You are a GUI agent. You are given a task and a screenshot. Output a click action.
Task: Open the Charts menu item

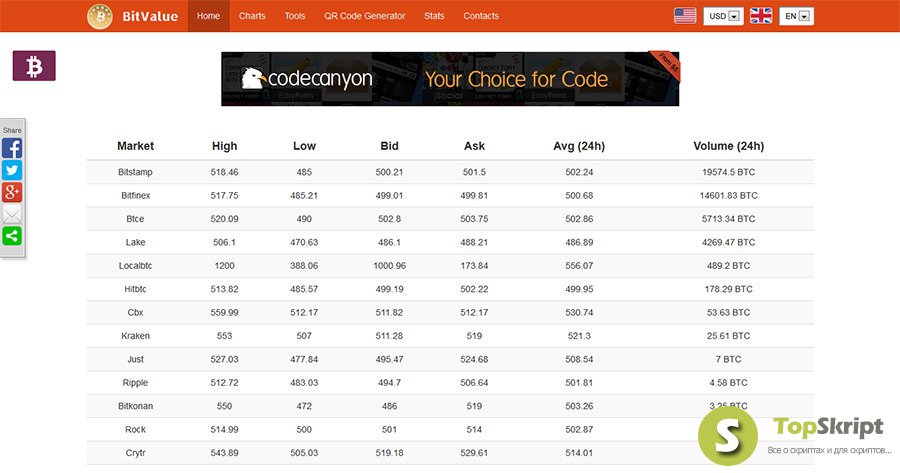coord(252,16)
